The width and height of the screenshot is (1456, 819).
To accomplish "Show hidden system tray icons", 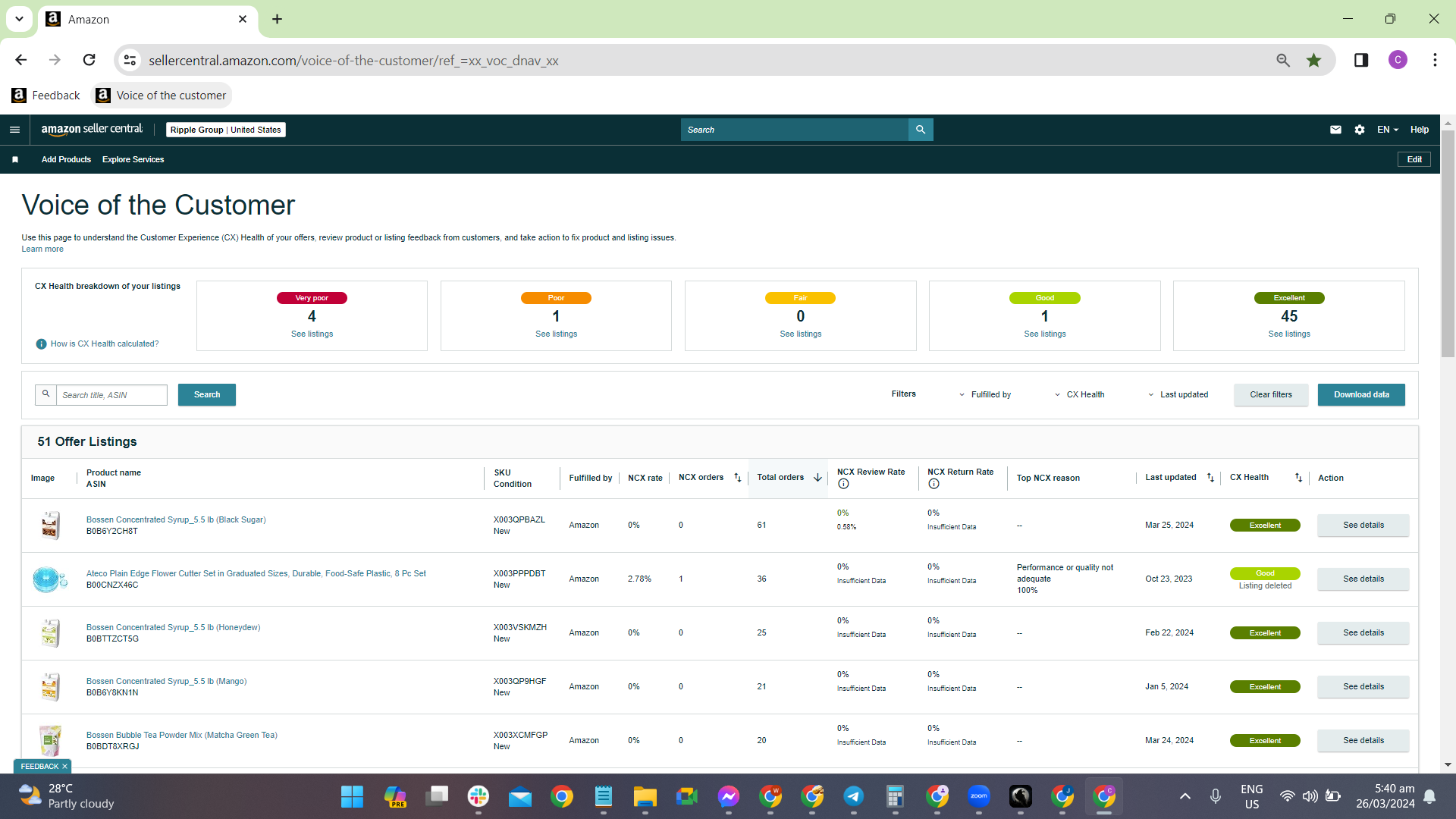I will pos(1185,796).
